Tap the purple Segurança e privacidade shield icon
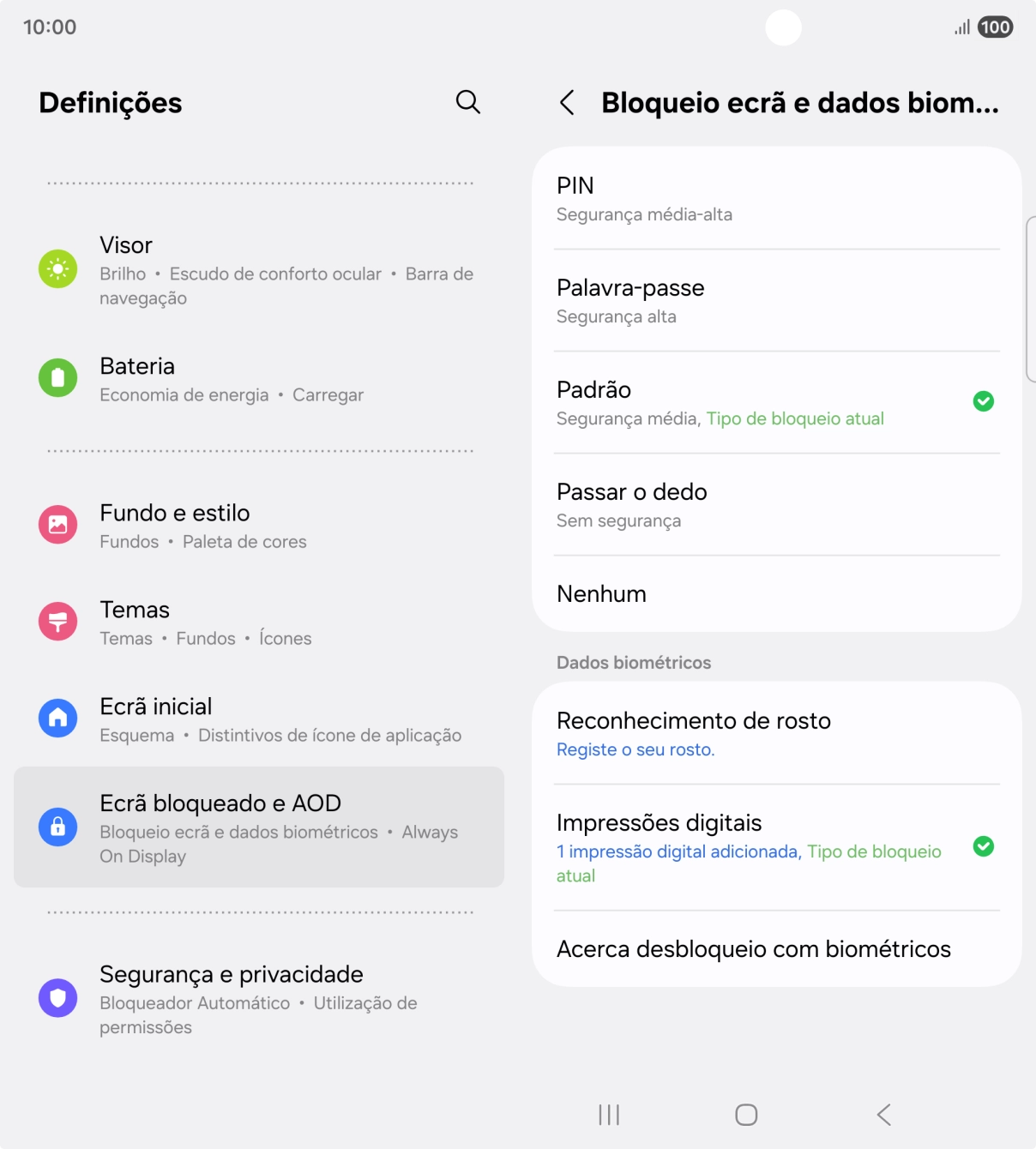1036x1149 pixels. click(57, 998)
